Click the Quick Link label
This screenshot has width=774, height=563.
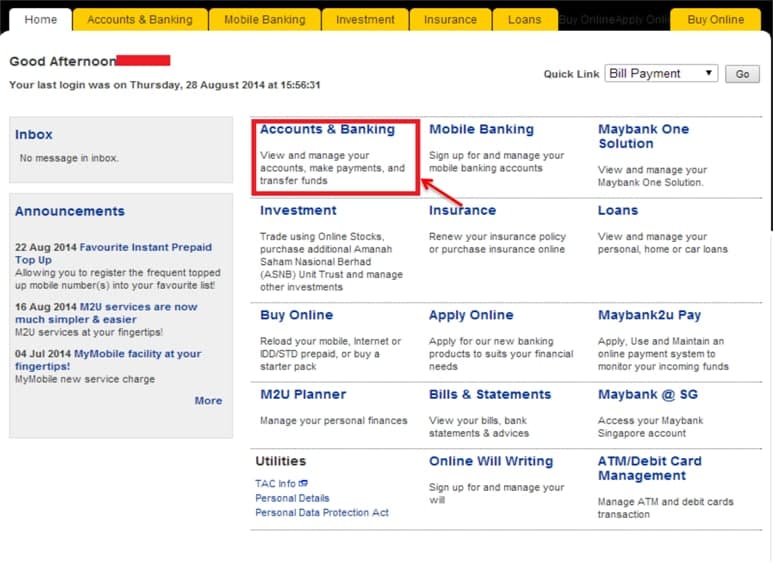pyautogui.click(x=571, y=74)
